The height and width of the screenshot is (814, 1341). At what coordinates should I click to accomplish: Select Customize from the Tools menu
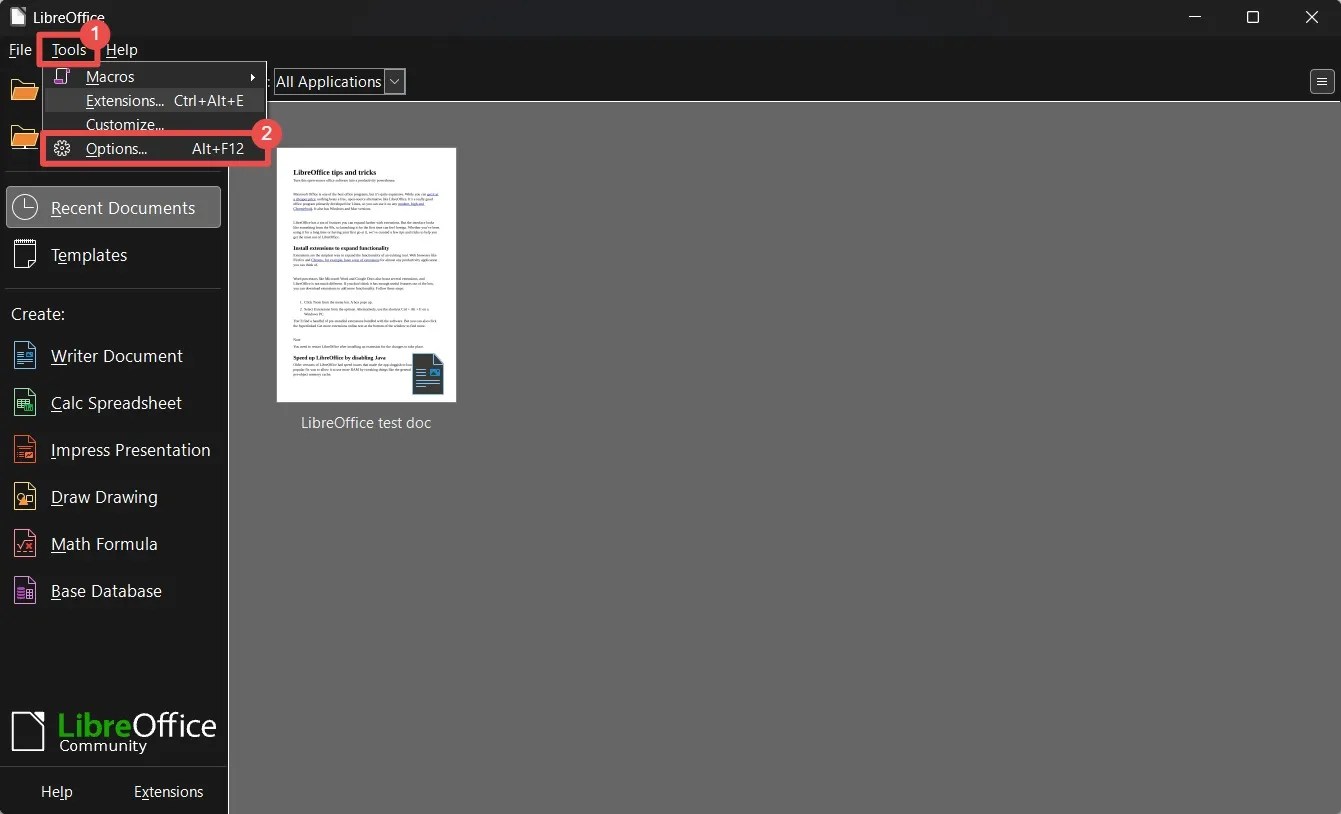point(125,124)
